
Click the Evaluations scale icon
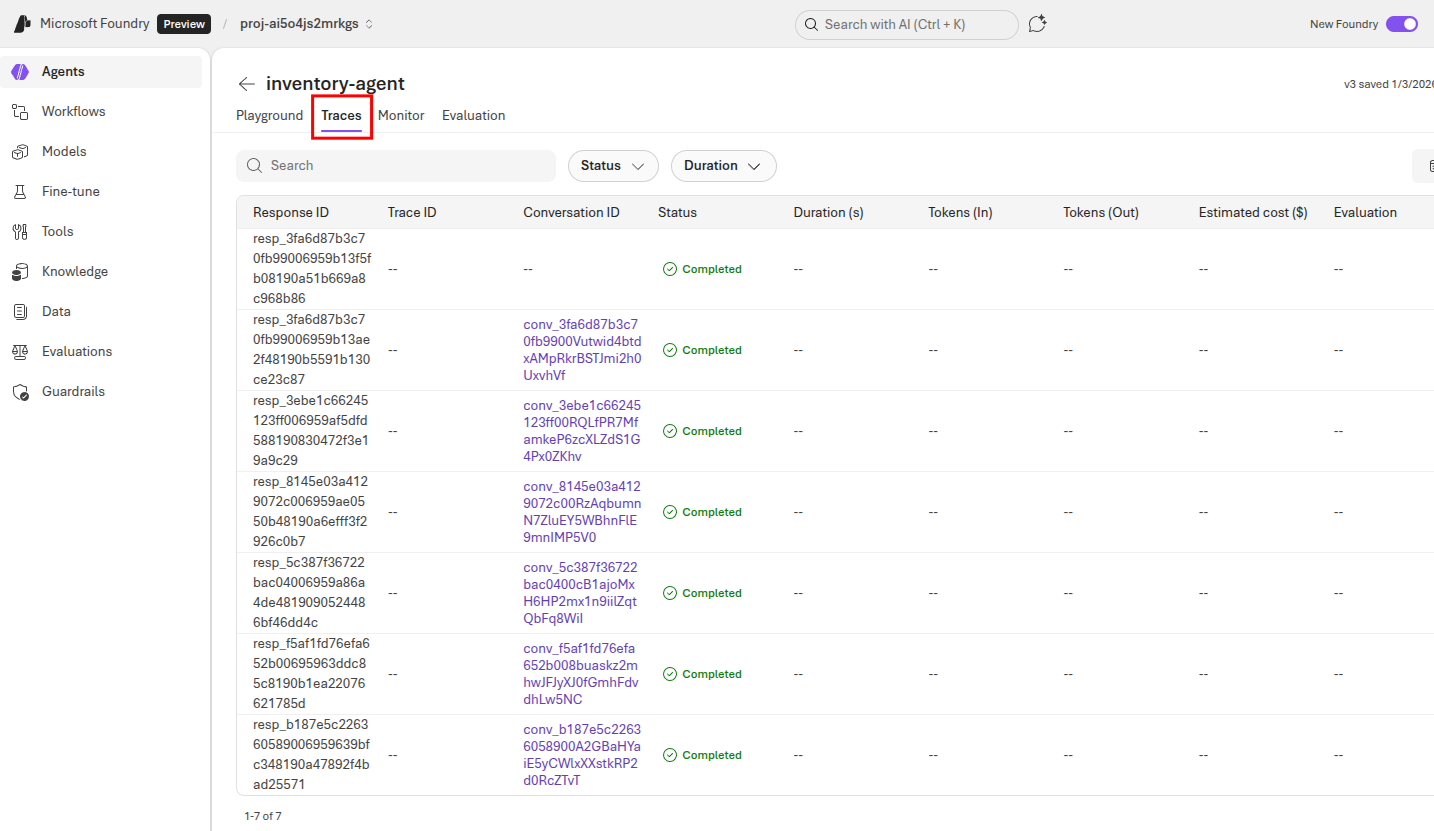pos(20,352)
